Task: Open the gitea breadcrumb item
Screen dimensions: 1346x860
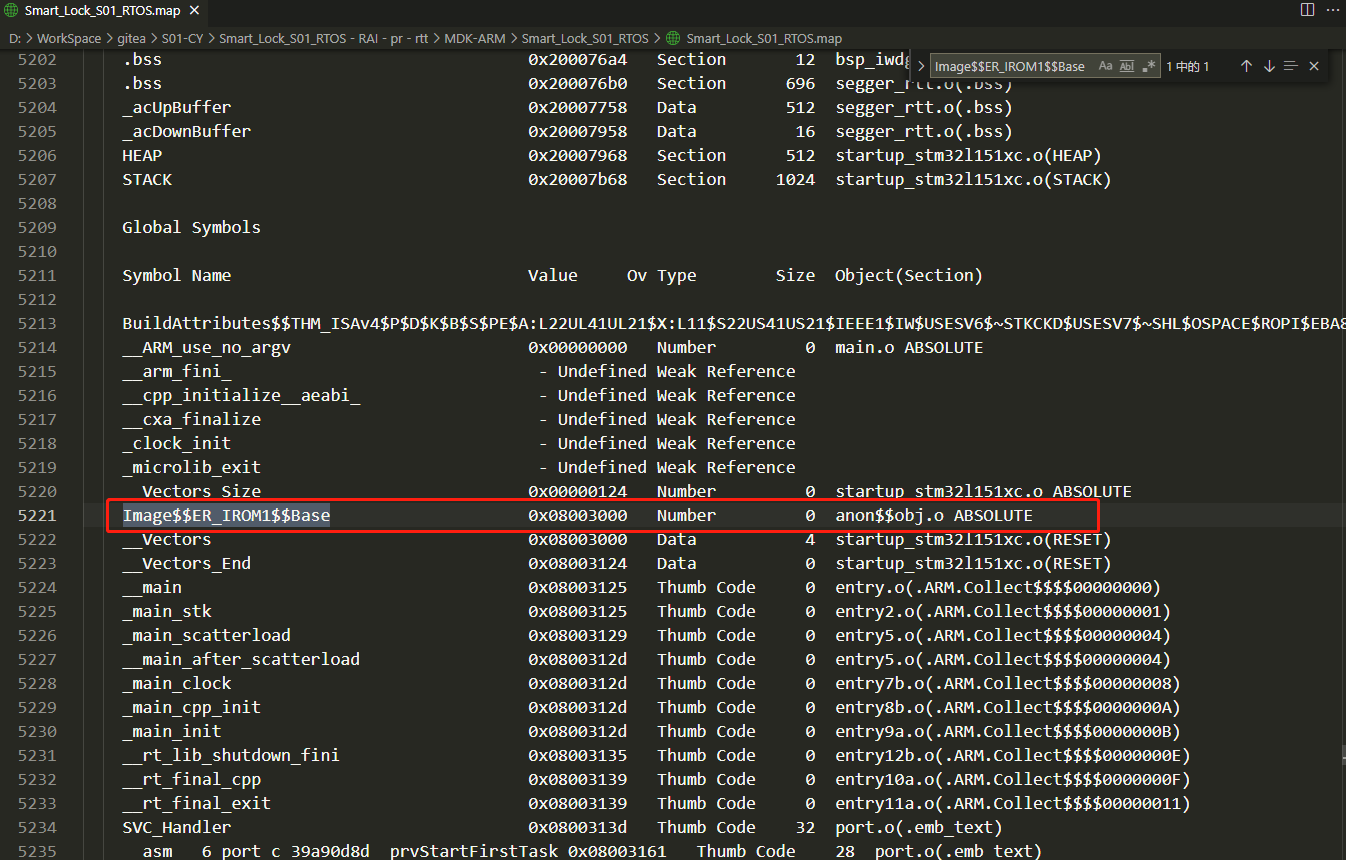Action: coord(132,38)
